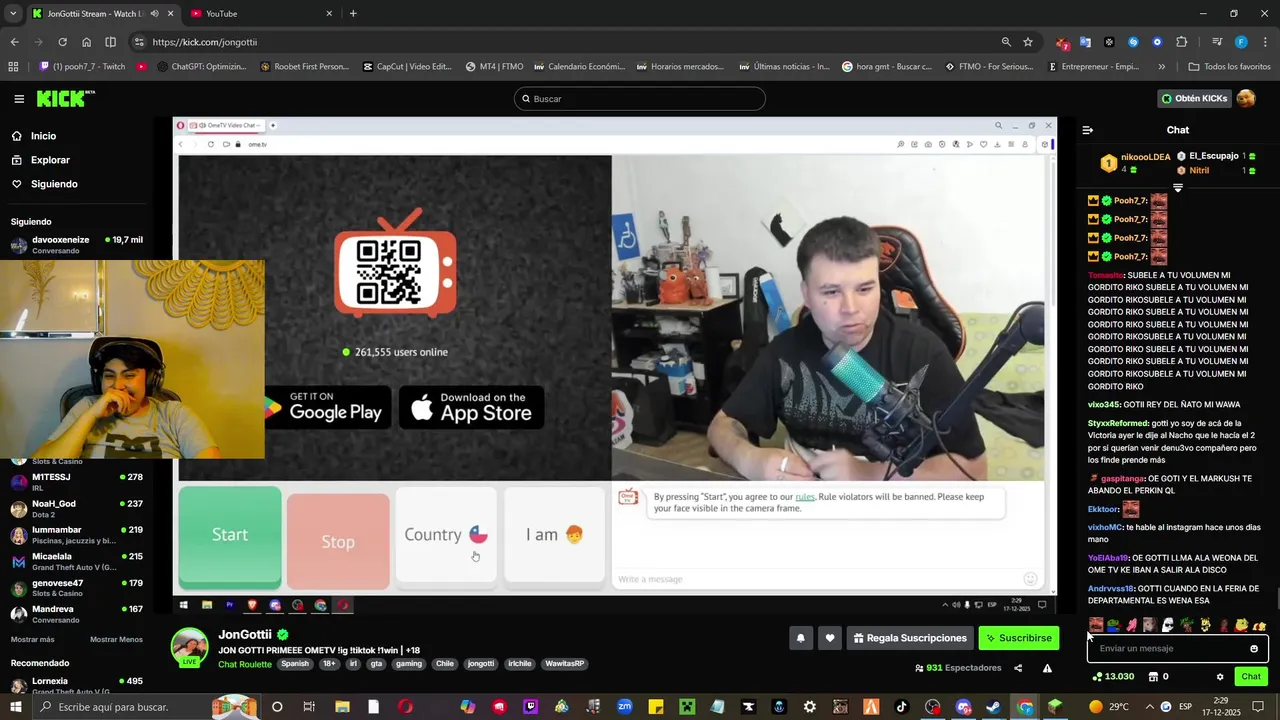Image resolution: width=1280 pixels, height=720 pixels.
Task: Click Mostrar más in the following list
Action: coord(33,640)
